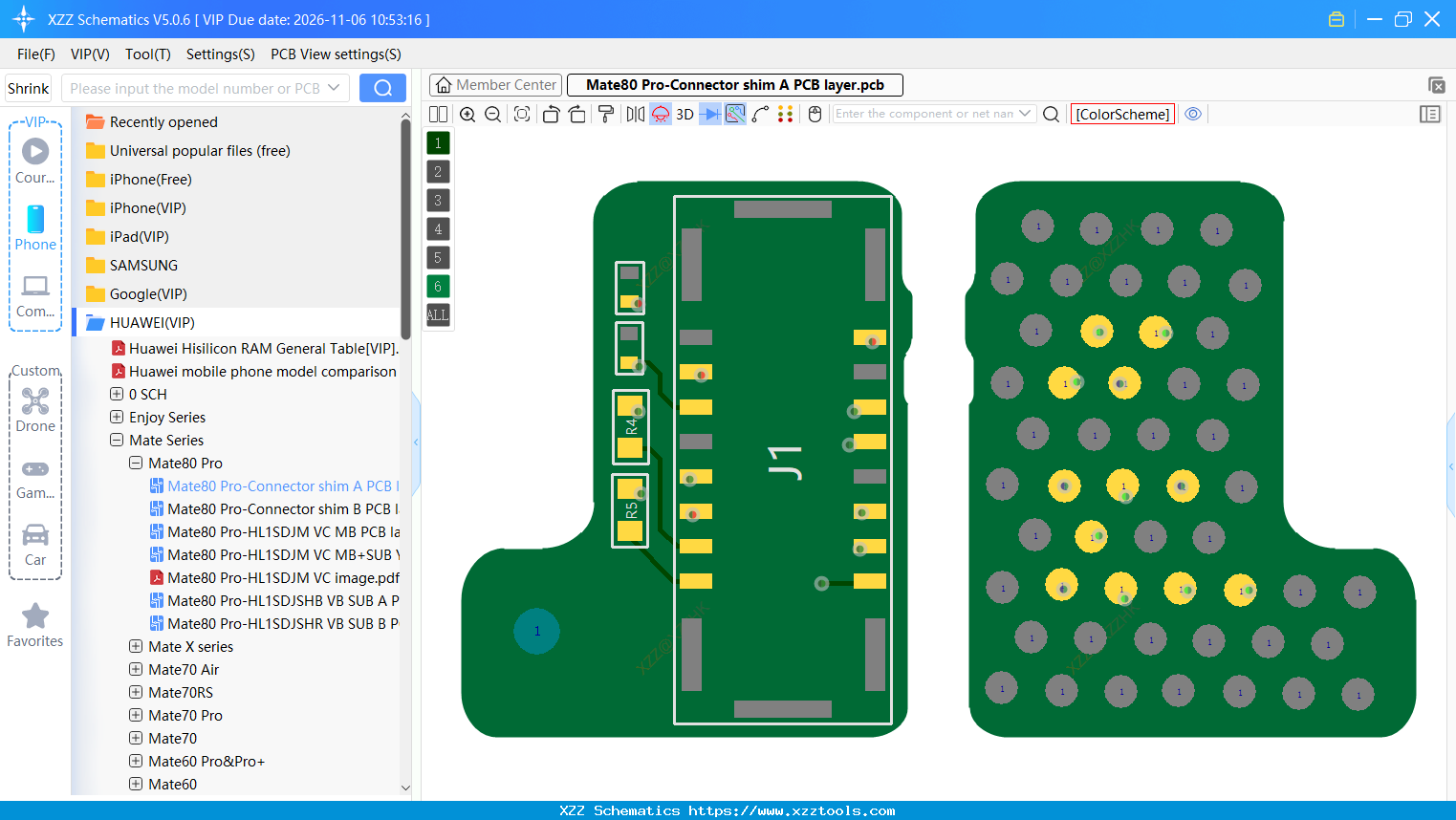
Task: Toggle the ALL layers button
Action: (437, 314)
